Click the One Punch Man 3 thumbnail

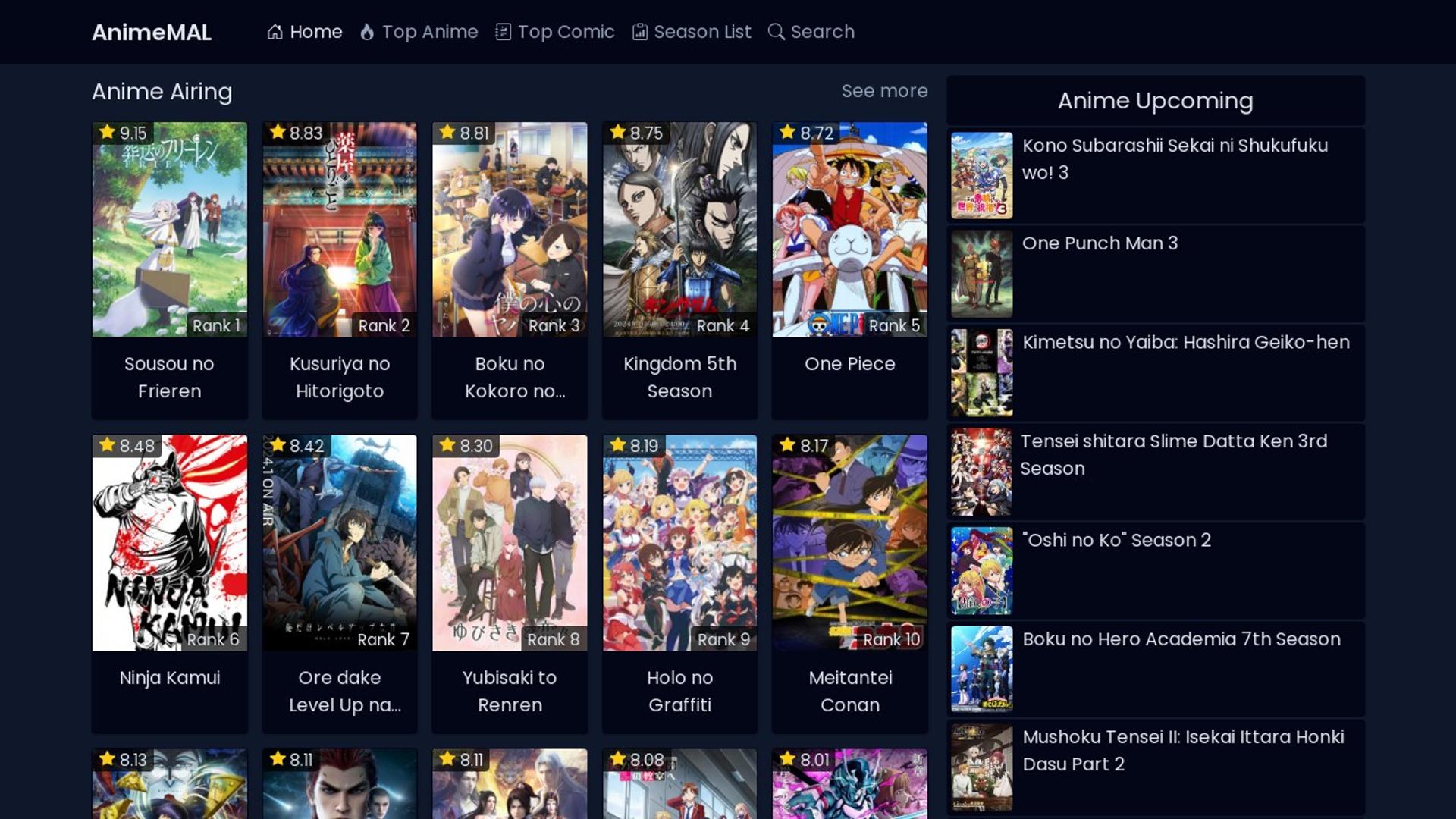981,275
